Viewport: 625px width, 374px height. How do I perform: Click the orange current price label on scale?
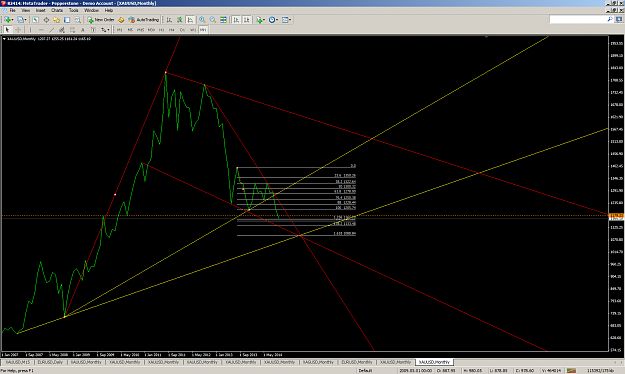click(x=616, y=216)
